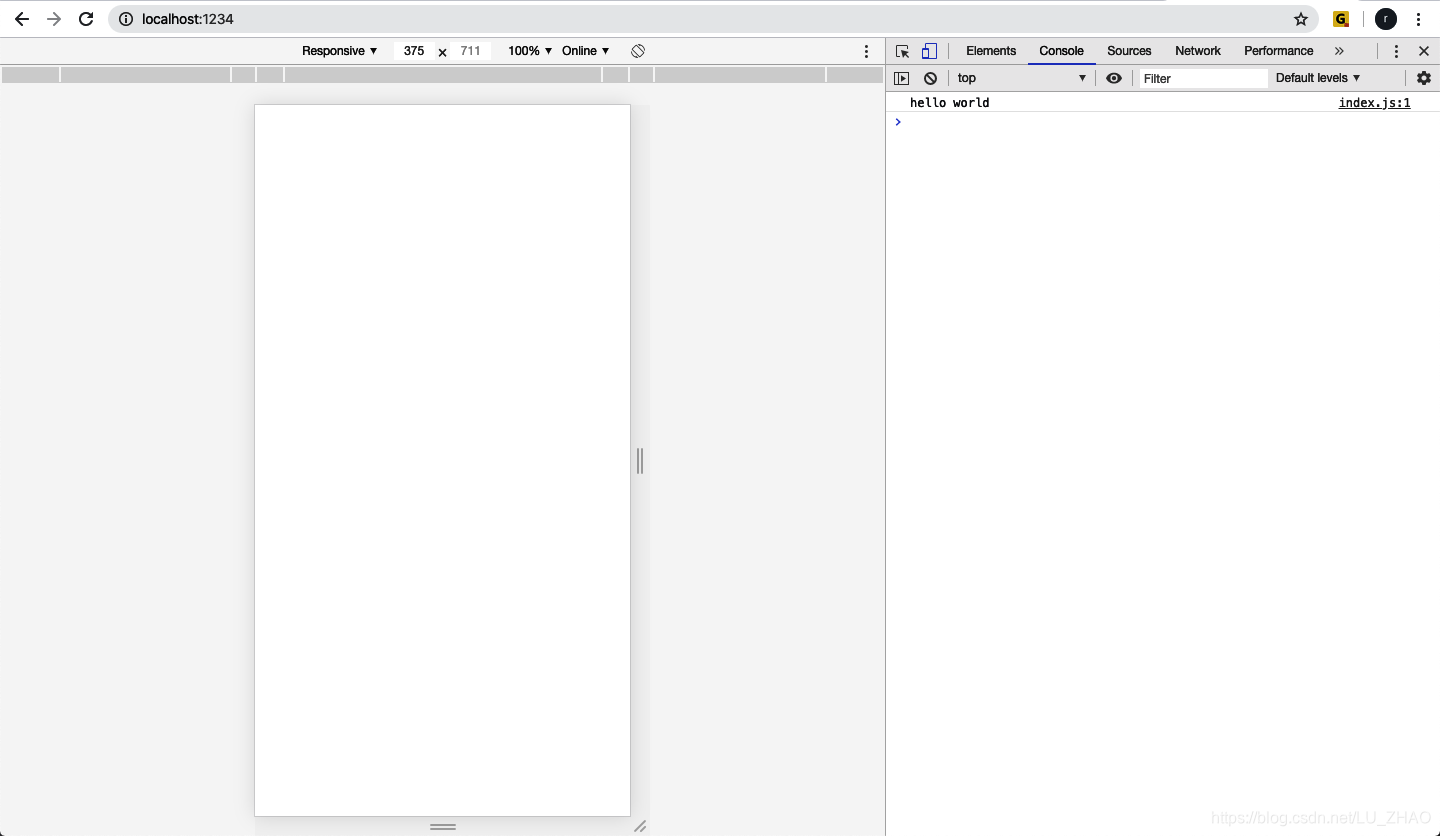
Task: Open the Online throttling dropdown
Action: [586, 51]
